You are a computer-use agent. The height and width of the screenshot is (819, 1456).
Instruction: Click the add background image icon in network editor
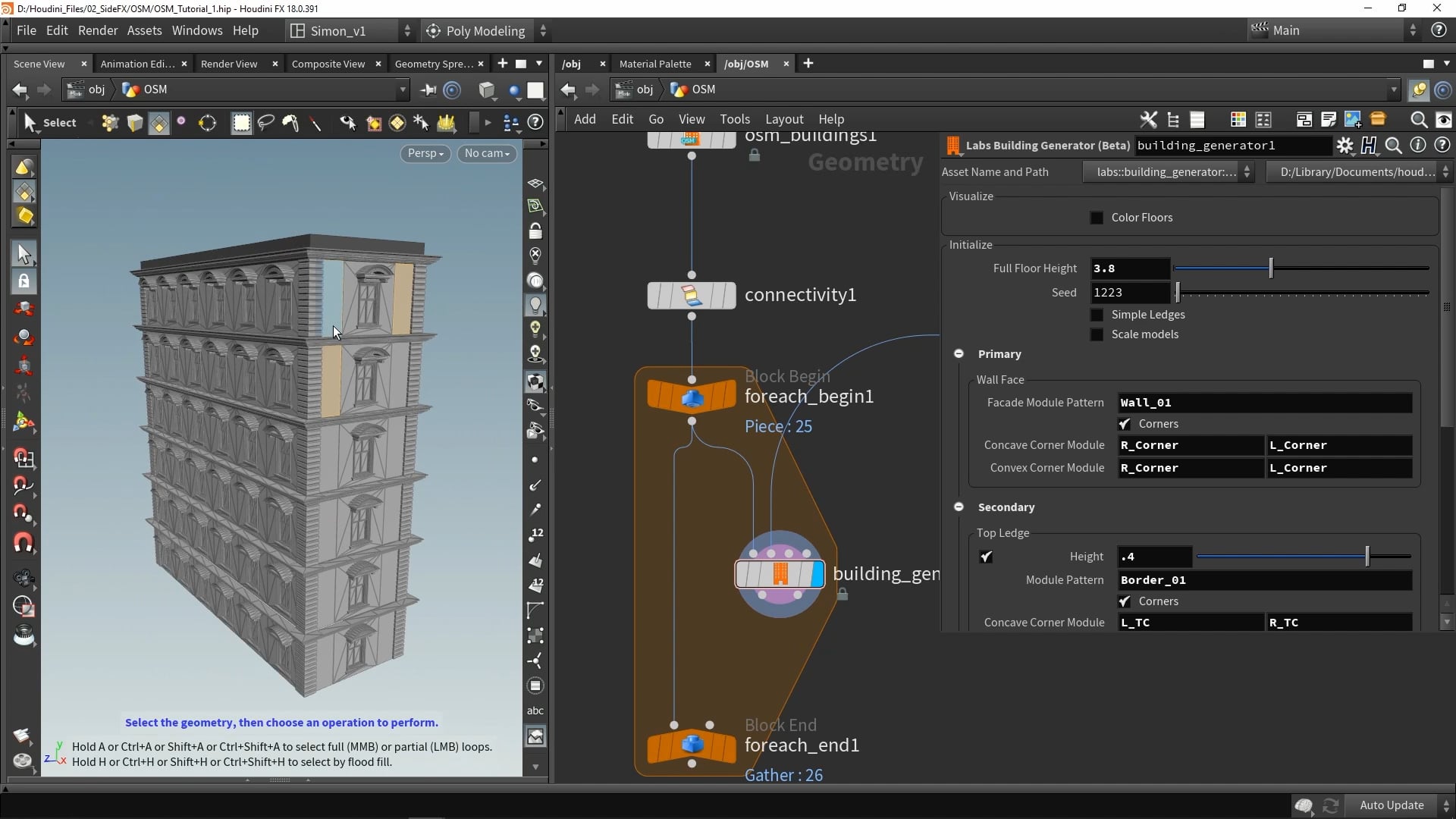coord(1353,120)
